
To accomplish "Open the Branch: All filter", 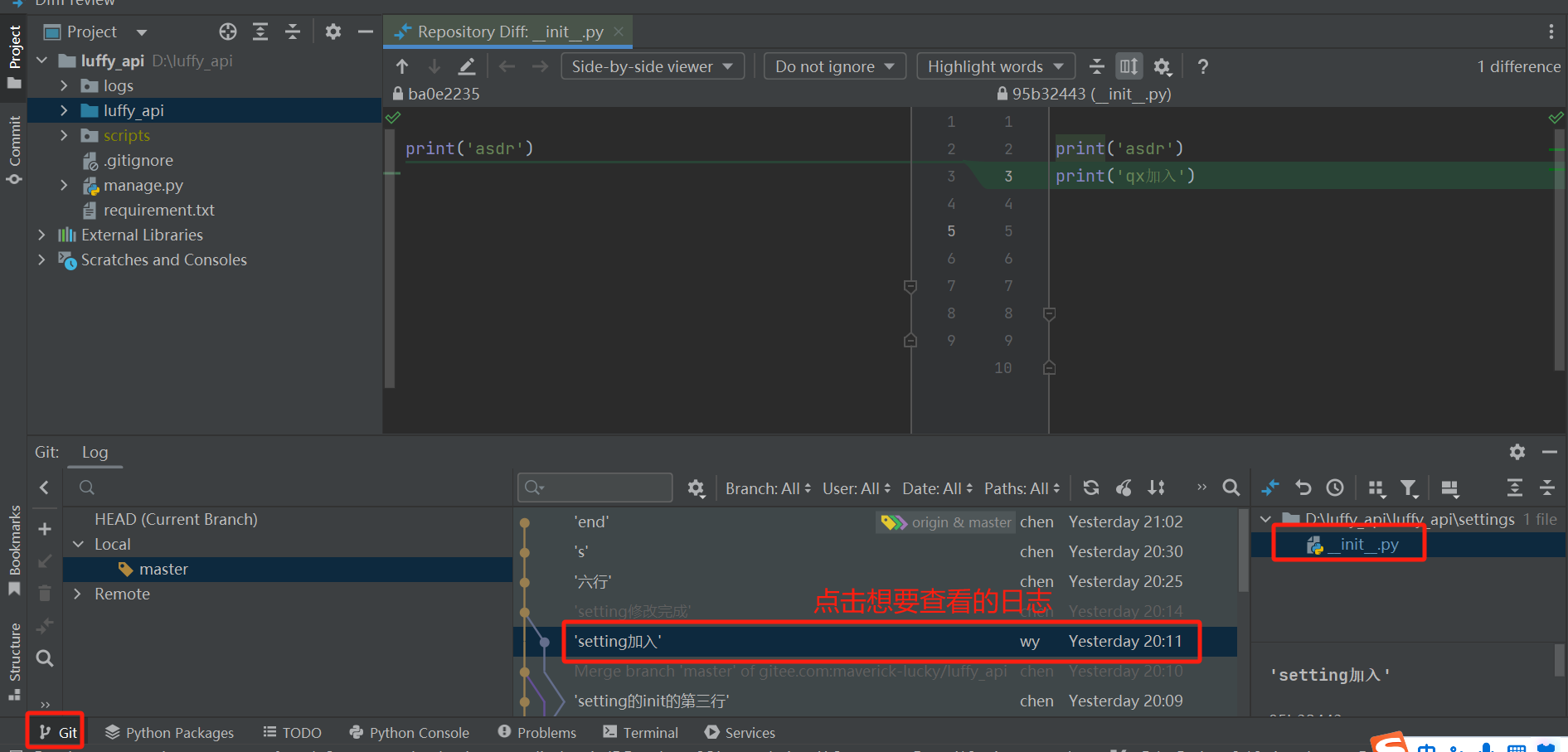I will 768,488.
